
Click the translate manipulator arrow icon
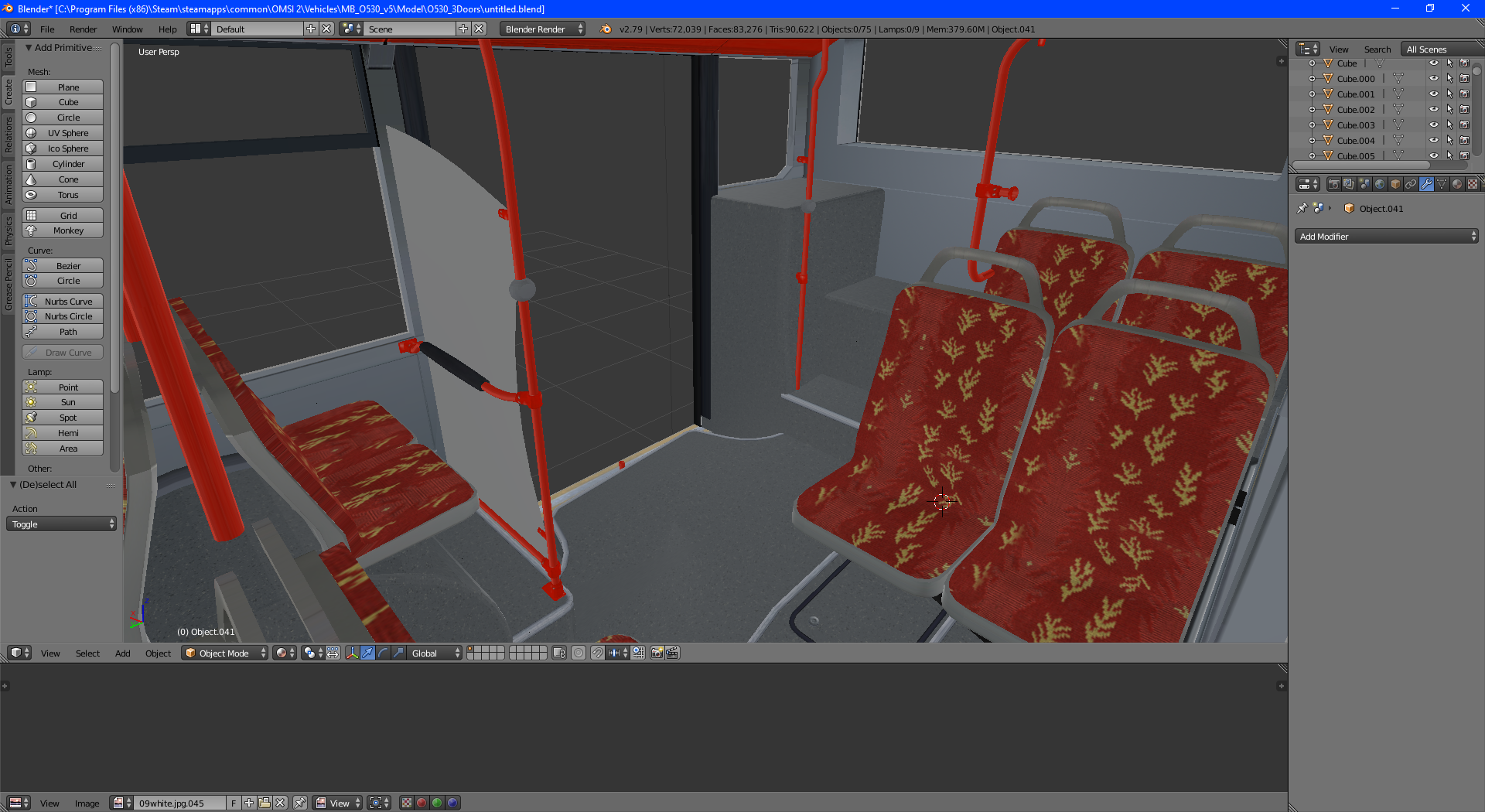pyautogui.click(x=367, y=653)
